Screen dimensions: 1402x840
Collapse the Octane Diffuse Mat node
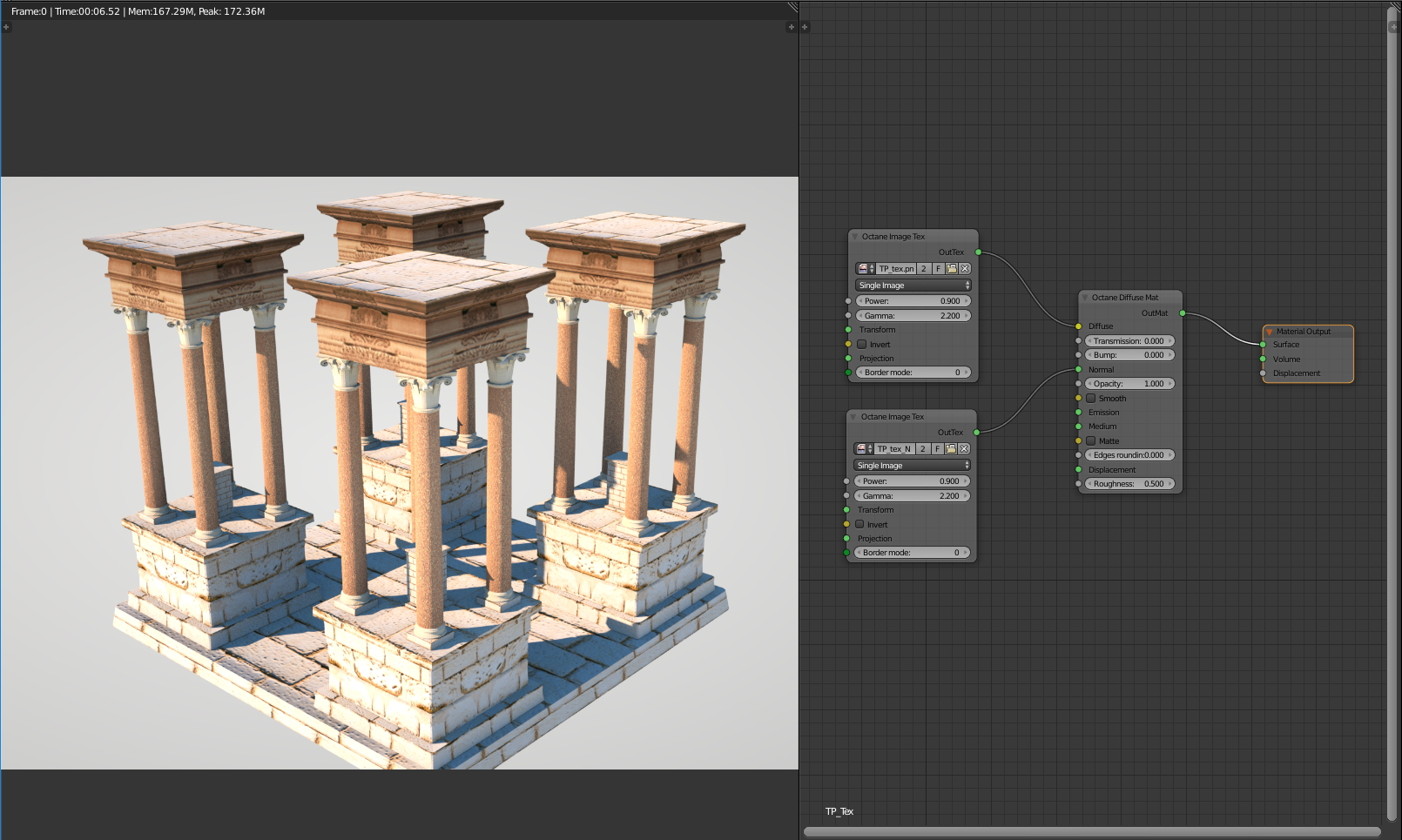[1085, 298]
